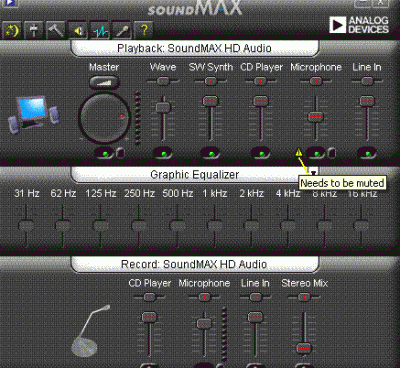This screenshot has width=400, height=368.
Task: Click the Playback: SoundMAX HD Audio header
Action: [x=195, y=48]
